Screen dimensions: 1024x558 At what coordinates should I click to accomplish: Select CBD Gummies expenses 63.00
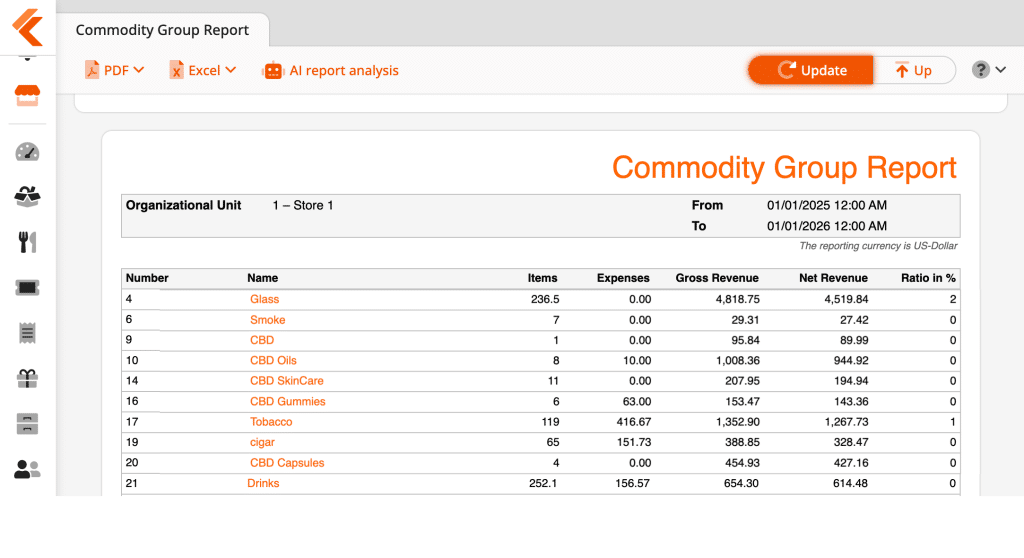tap(635, 402)
